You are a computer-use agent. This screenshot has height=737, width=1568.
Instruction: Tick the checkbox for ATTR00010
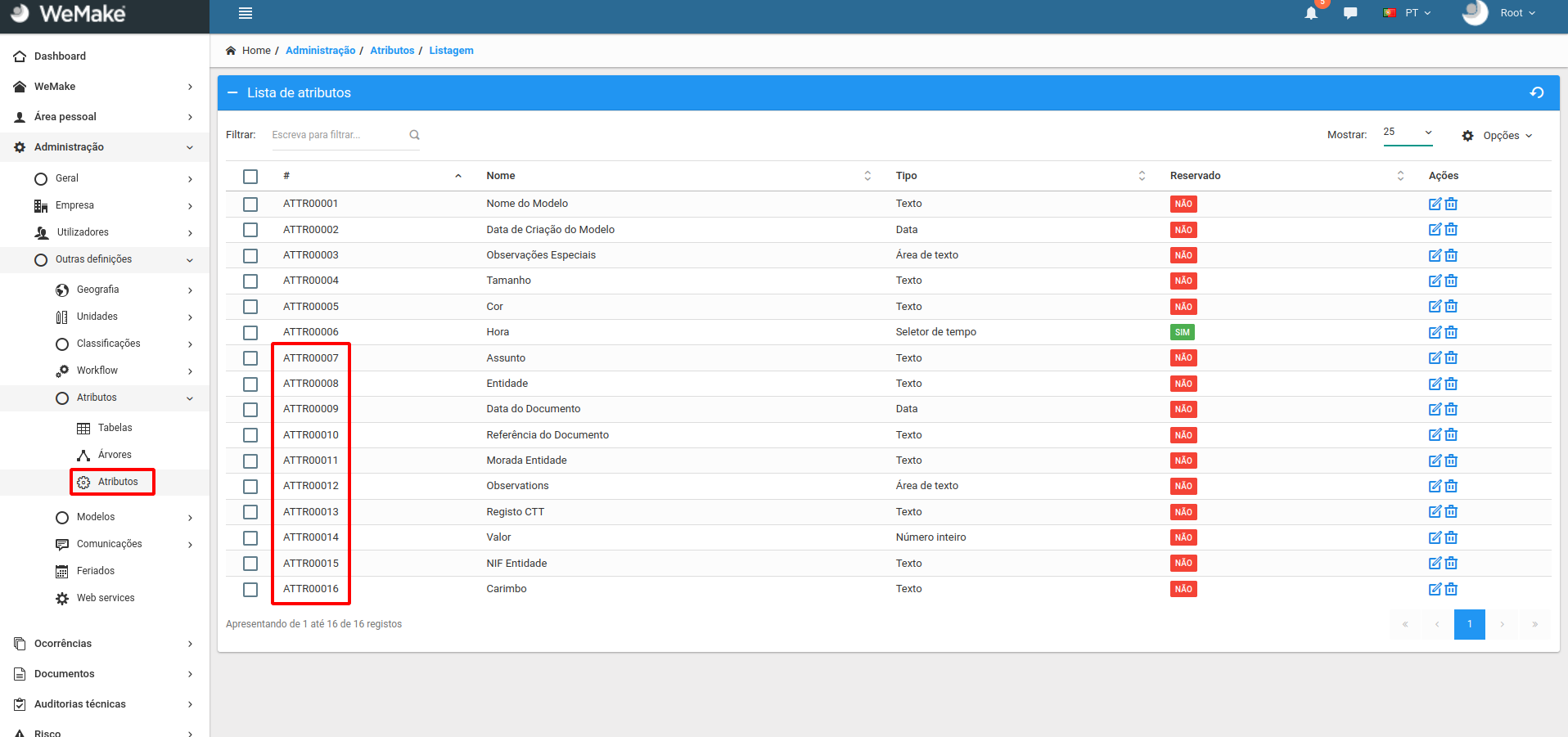pos(250,435)
